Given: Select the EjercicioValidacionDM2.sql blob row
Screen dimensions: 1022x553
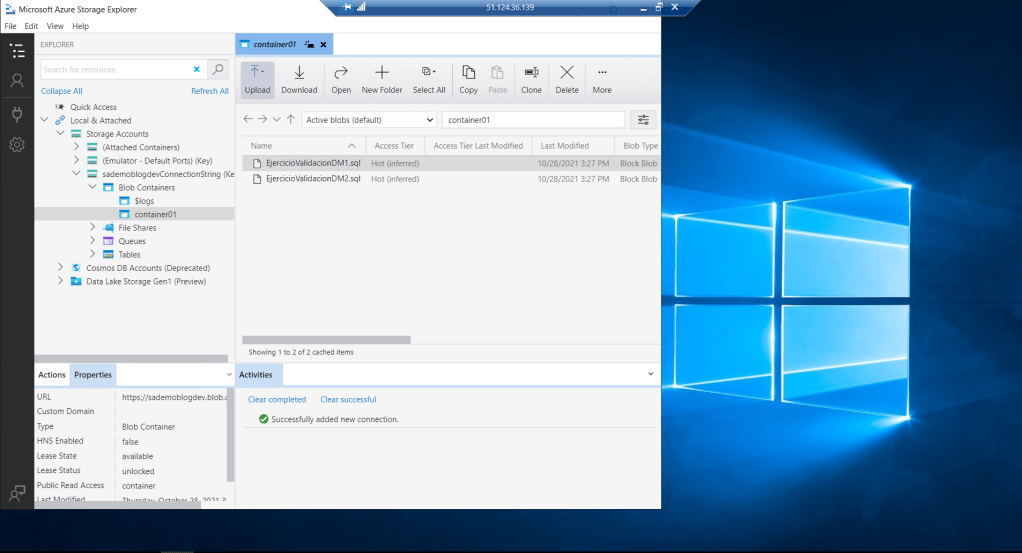Looking at the screenshot, I should tap(313, 179).
